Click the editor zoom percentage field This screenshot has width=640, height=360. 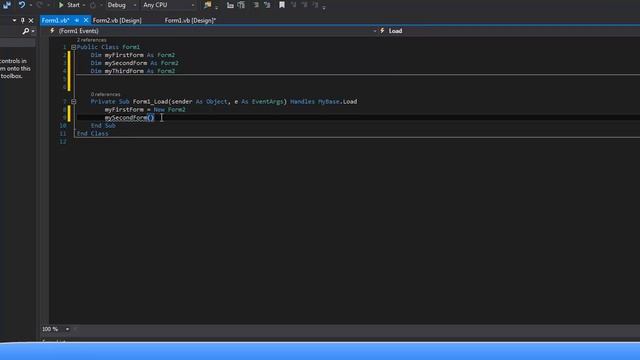coord(50,329)
